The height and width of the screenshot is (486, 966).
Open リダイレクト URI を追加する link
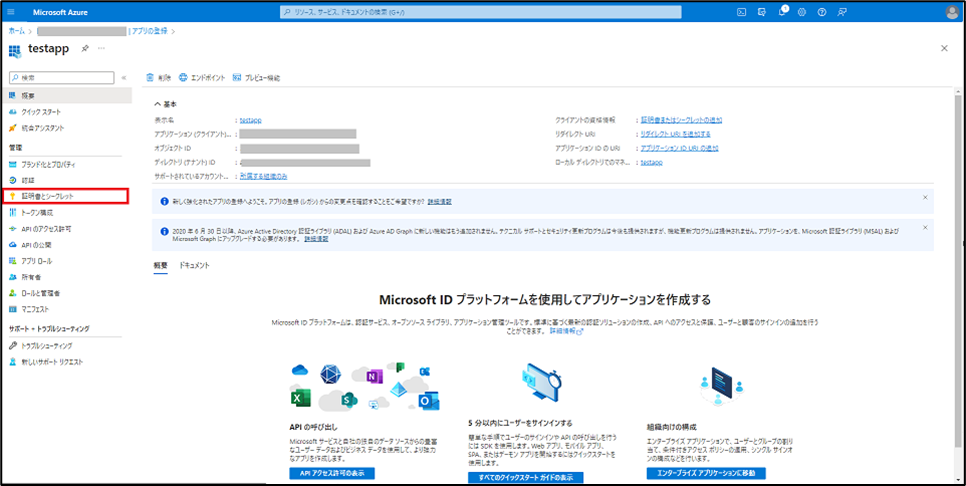[676, 134]
